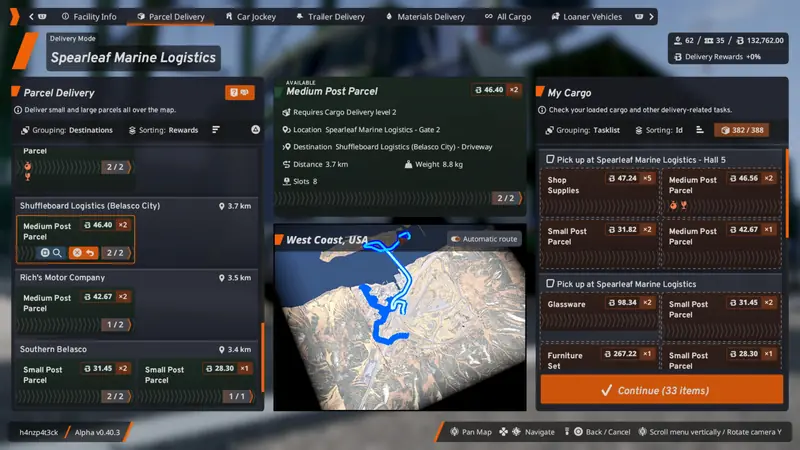Click the 2/2 counter in parcel details panel

[x=506, y=198]
